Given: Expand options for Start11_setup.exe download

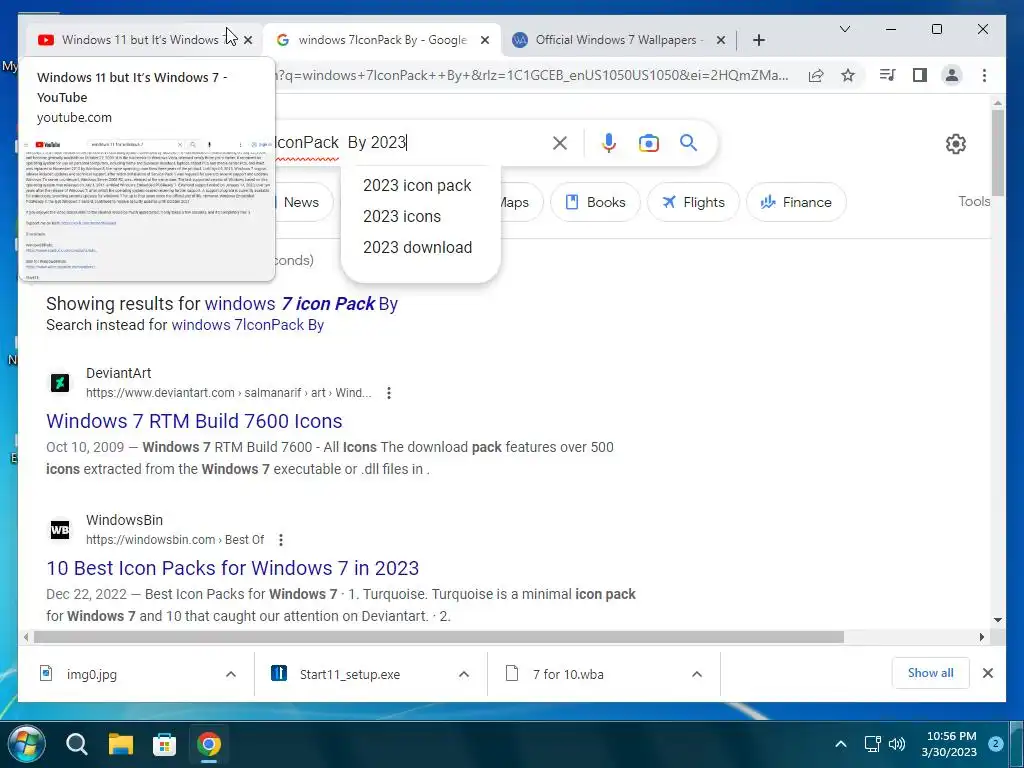Looking at the screenshot, I should (x=464, y=674).
